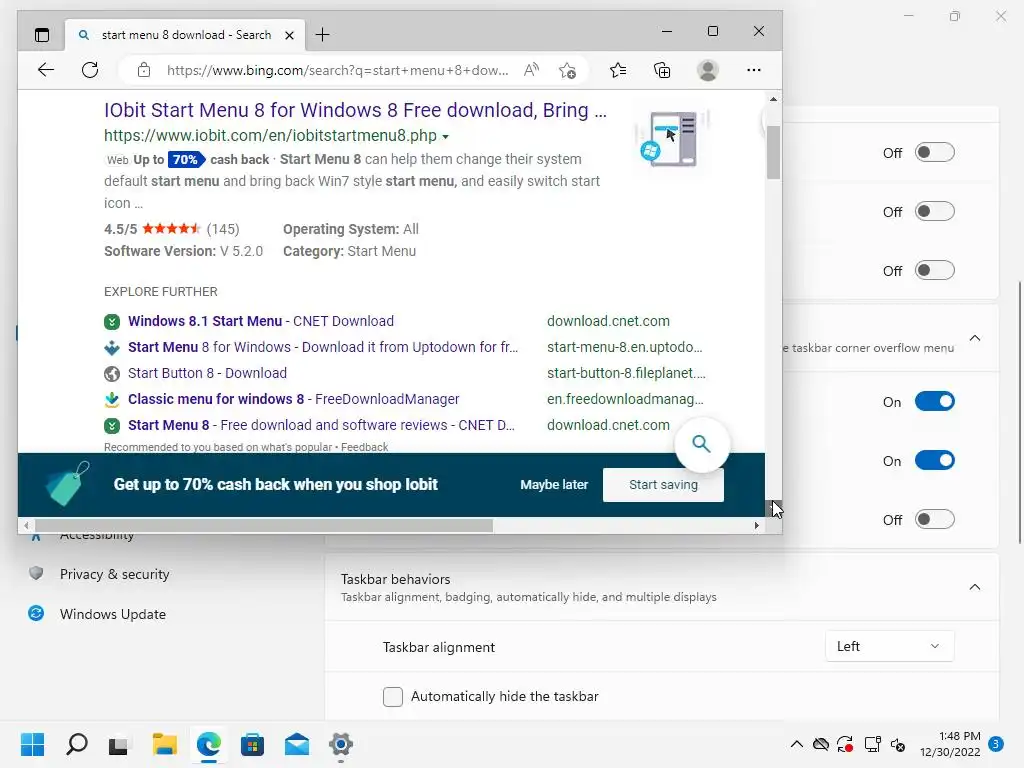
Task: Click Edge vertical scrollbar thumb
Action: 773,152
